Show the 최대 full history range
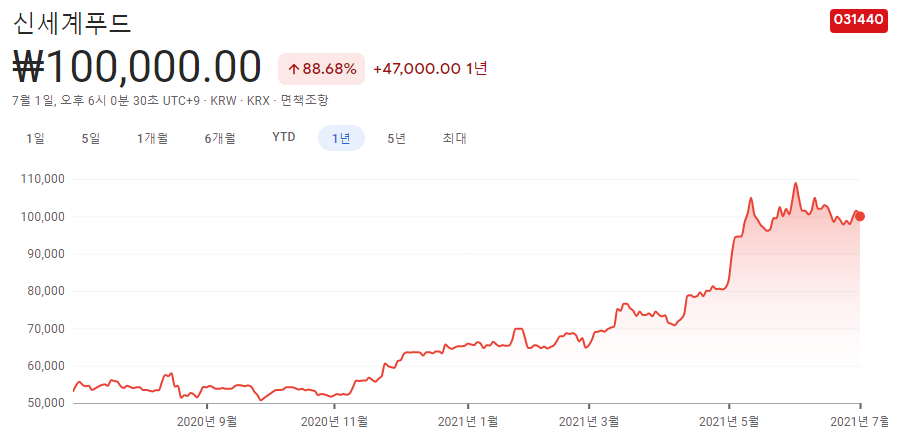The image size is (897, 444). 455,138
